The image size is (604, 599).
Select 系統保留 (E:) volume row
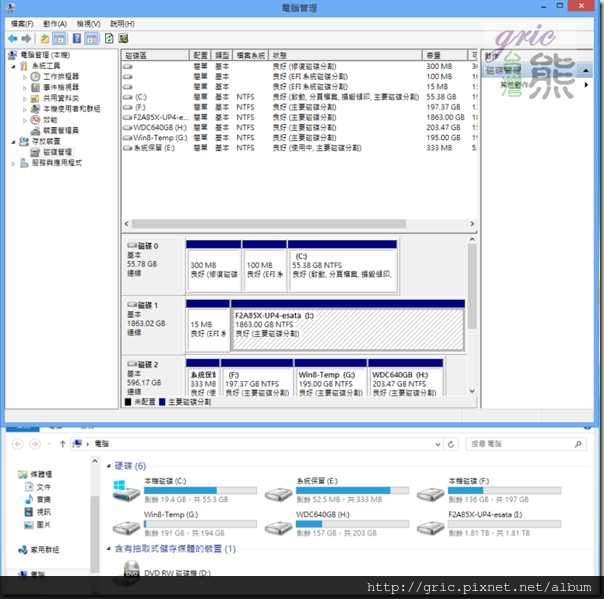[299, 148]
